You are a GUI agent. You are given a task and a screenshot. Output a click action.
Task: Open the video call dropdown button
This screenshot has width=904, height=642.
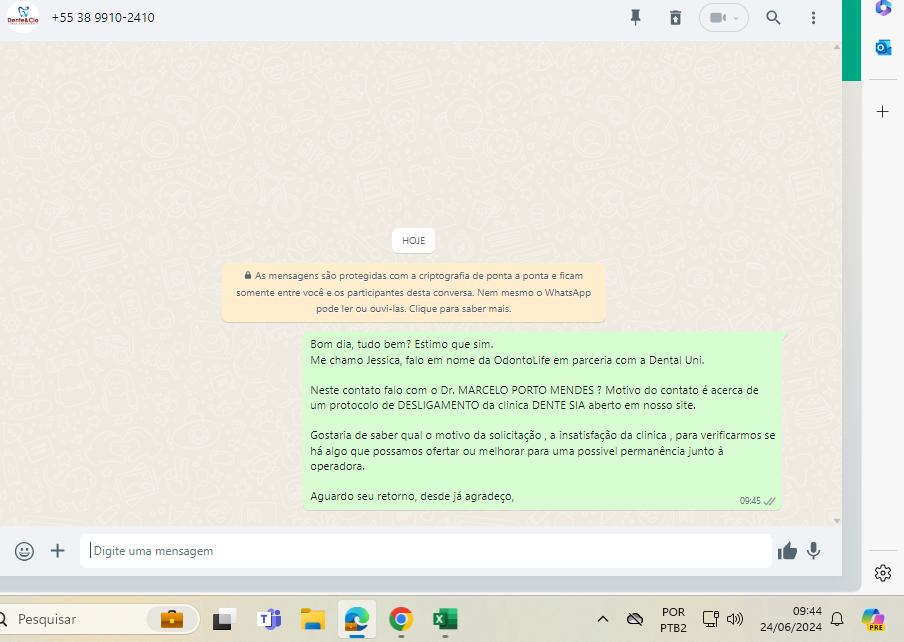[724, 18]
